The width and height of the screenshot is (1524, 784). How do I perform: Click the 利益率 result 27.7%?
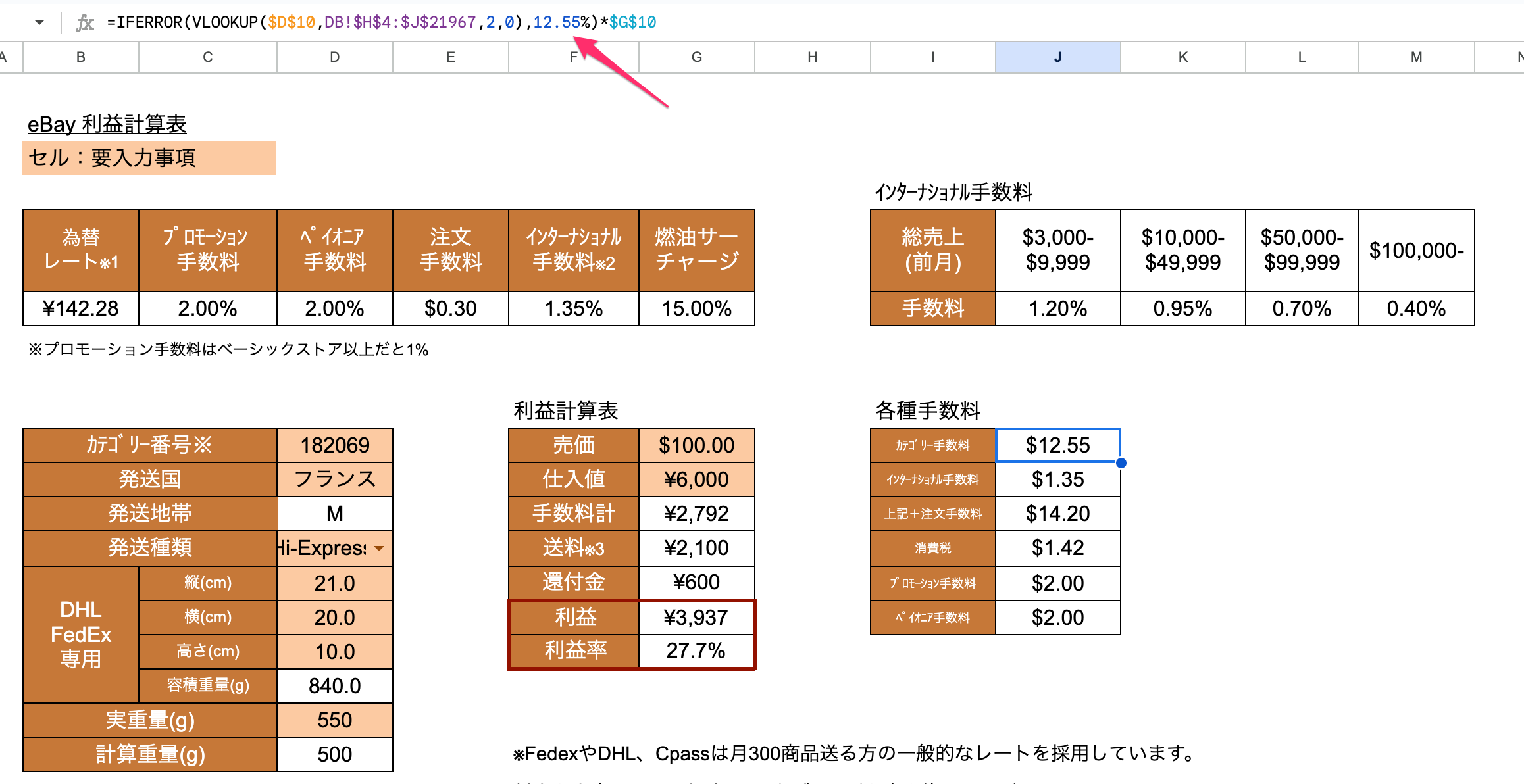click(x=696, y=650)
